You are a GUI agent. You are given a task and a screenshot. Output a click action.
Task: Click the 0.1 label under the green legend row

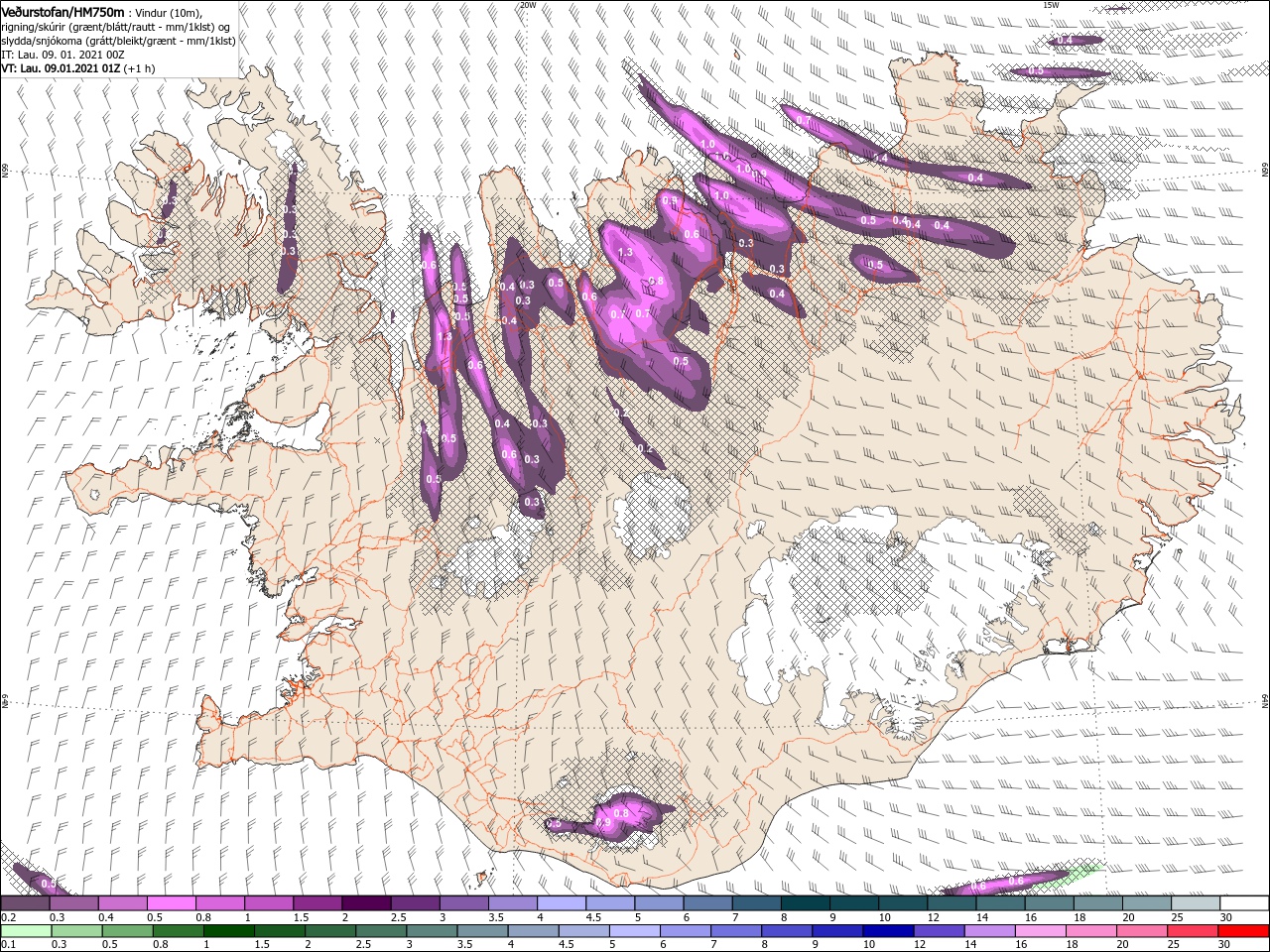pyautogui.click(x=6, y=944)
